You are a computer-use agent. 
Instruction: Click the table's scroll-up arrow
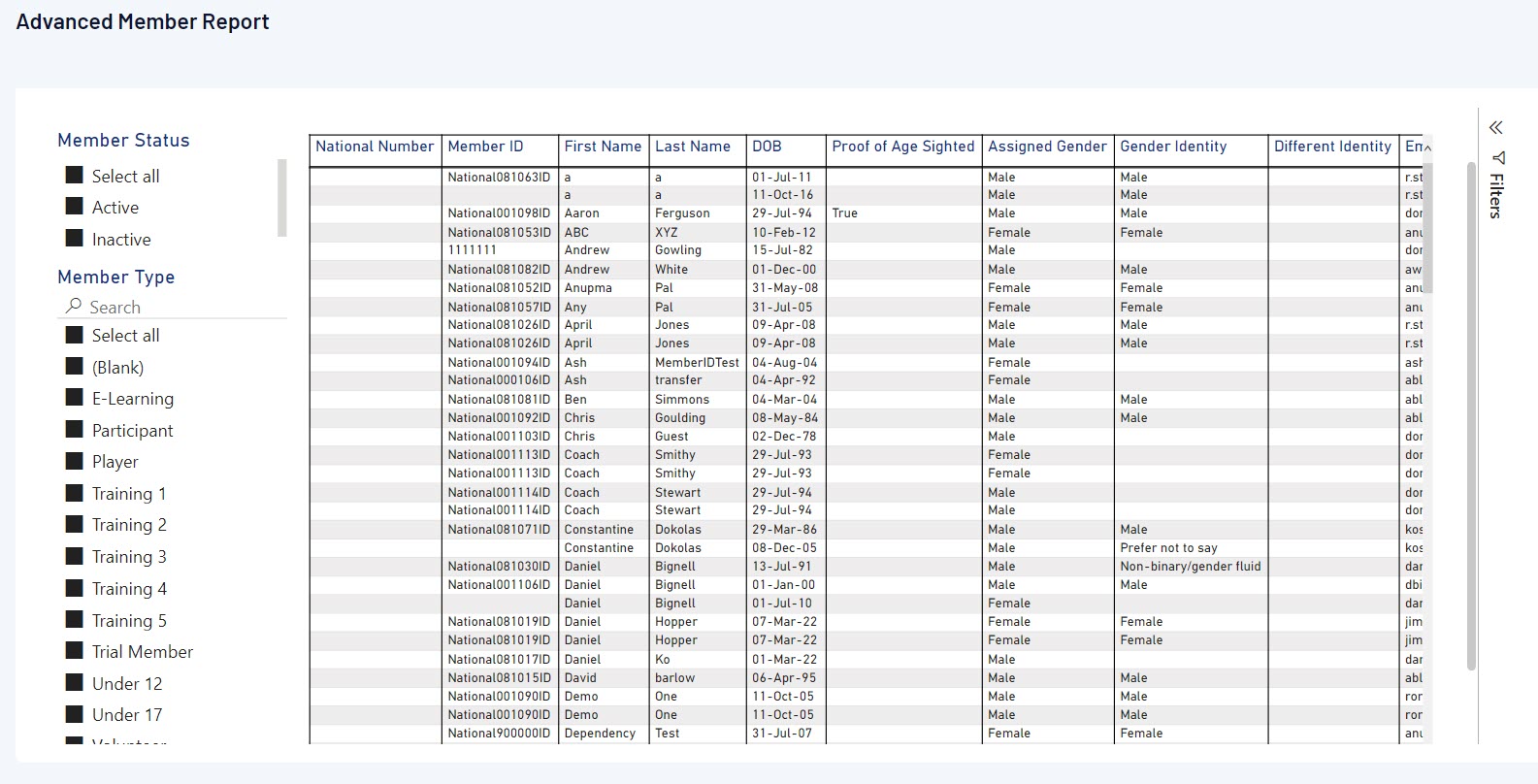[1426, 147]
